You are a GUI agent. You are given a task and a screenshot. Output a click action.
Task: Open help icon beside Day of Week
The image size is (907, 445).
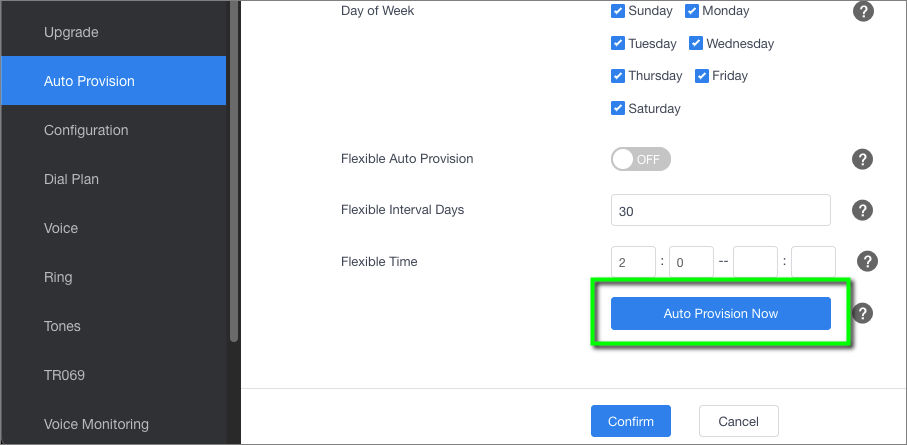(x=862, y=11)
